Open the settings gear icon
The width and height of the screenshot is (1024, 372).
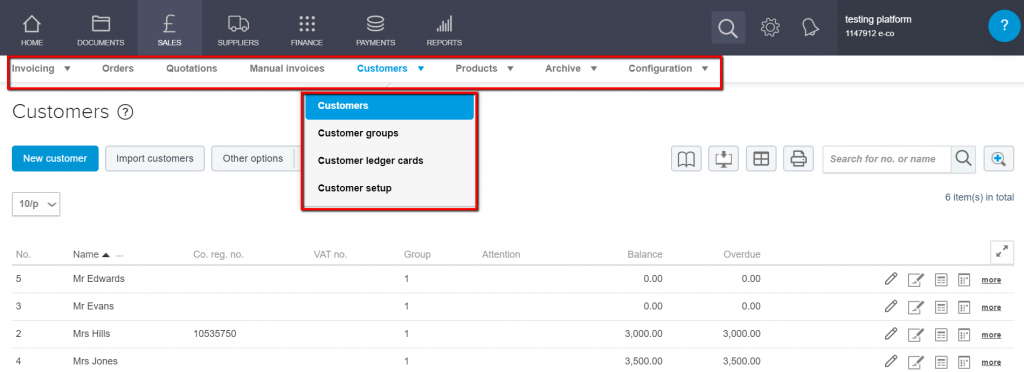click(x=771, y=27)
